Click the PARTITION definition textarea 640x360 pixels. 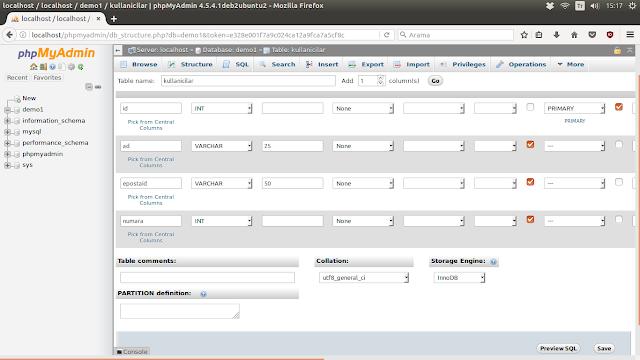click(x=180, y=311)
